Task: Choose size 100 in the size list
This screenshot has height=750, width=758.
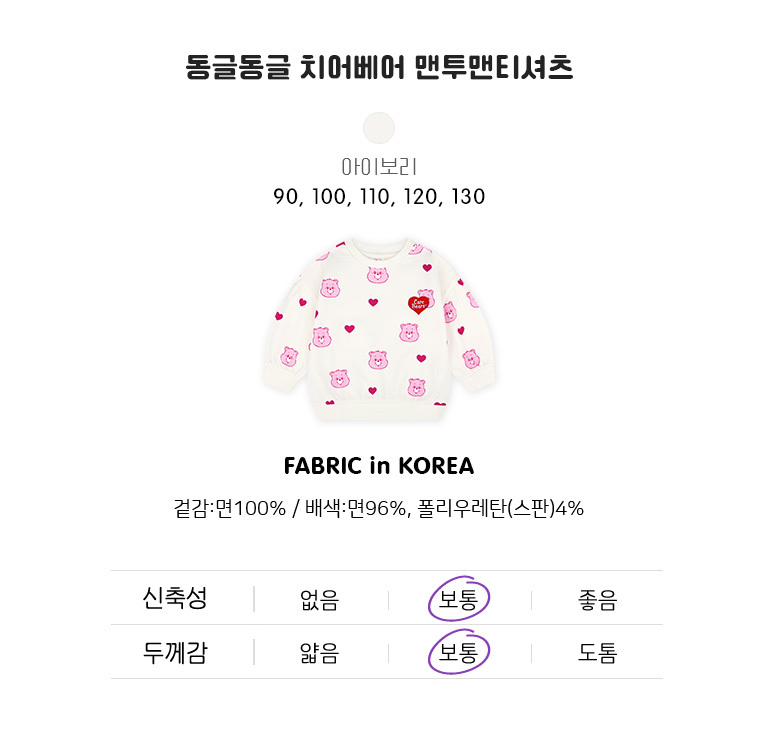Action: point(326,197)
